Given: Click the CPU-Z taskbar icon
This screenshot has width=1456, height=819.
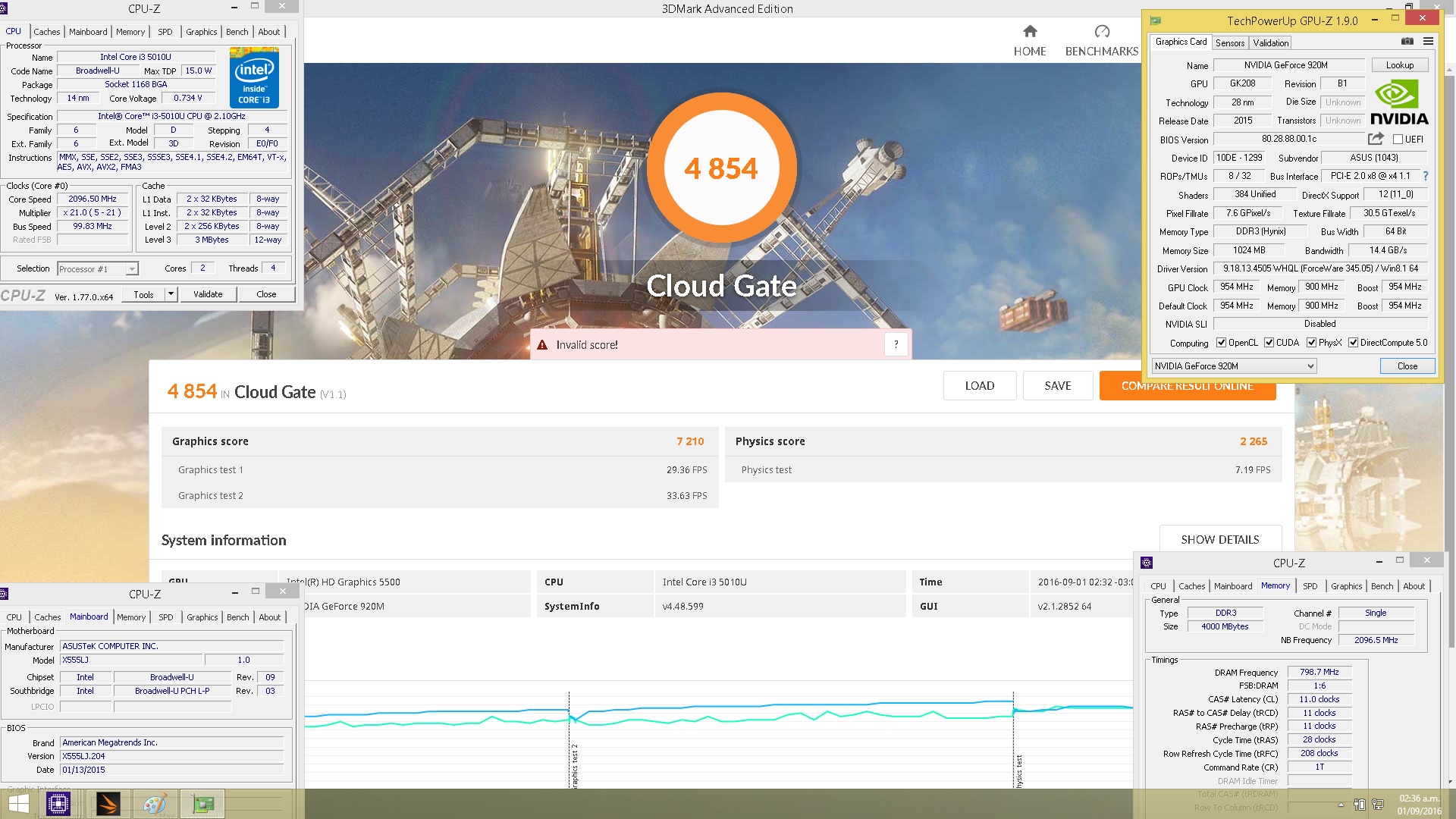Looking at the screenshot, I should [x=58, y=804].
